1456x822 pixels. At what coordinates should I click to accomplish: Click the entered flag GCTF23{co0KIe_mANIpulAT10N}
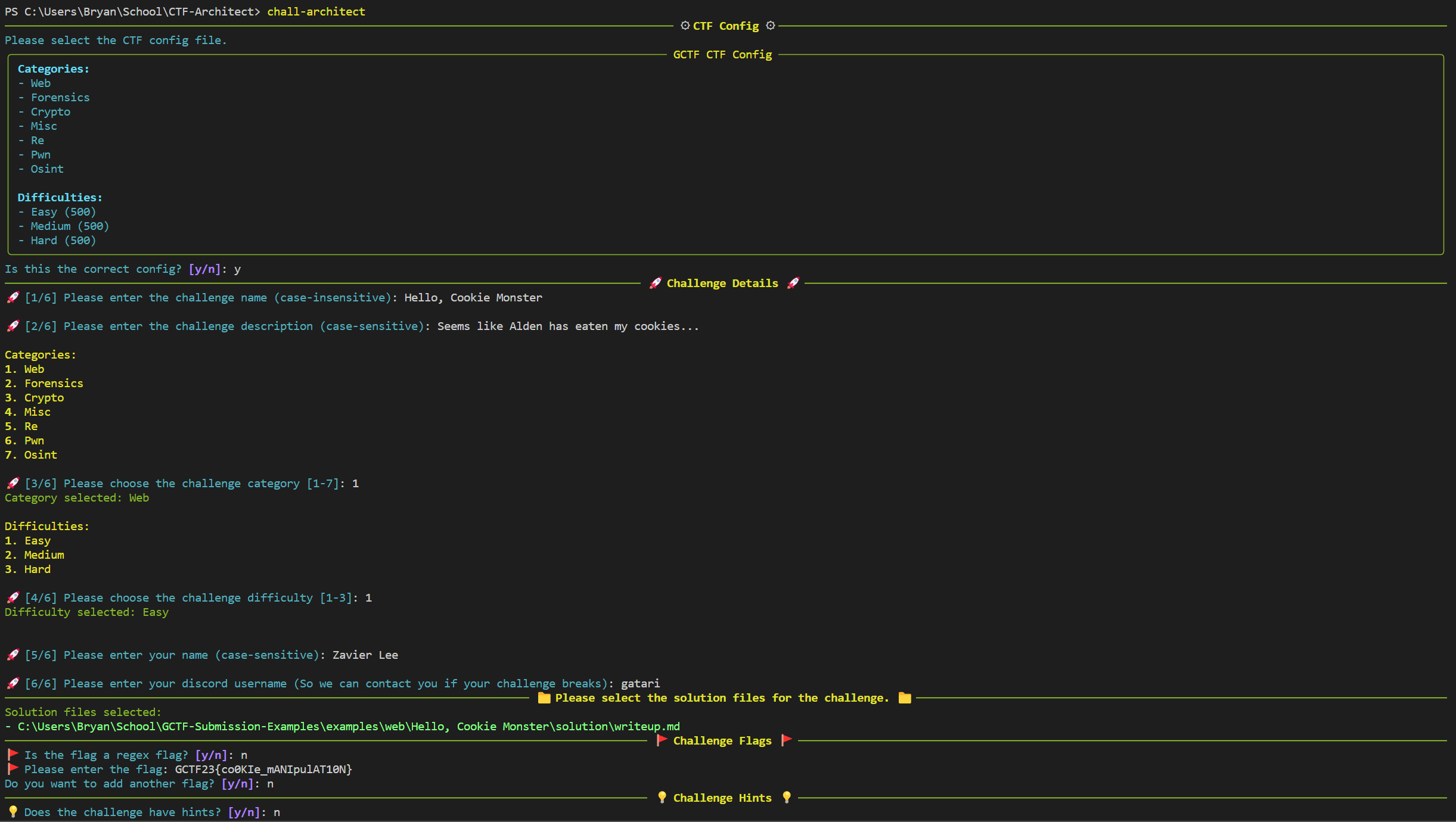tap(263, 770)
